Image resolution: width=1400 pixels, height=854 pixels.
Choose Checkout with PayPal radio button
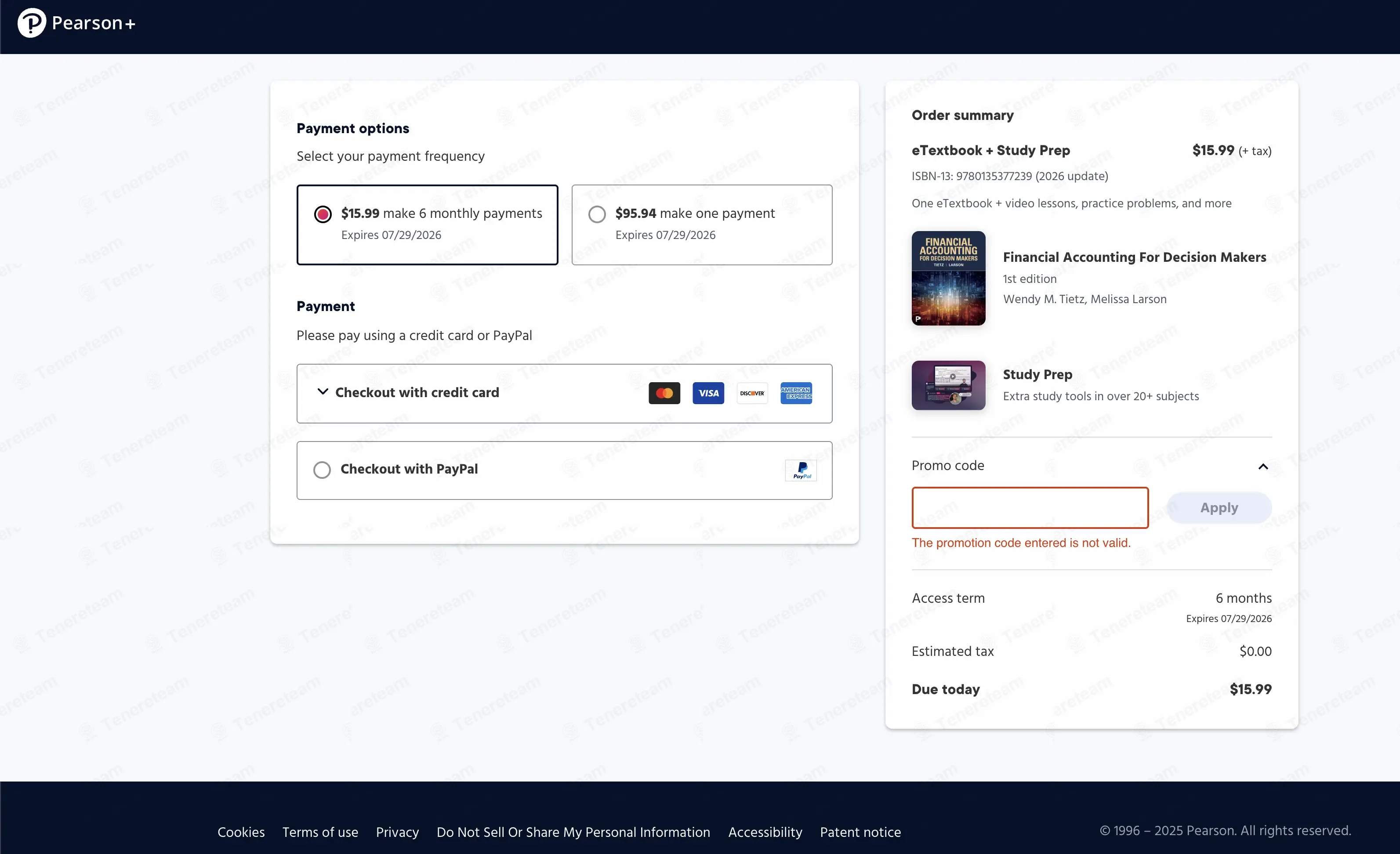322,470
